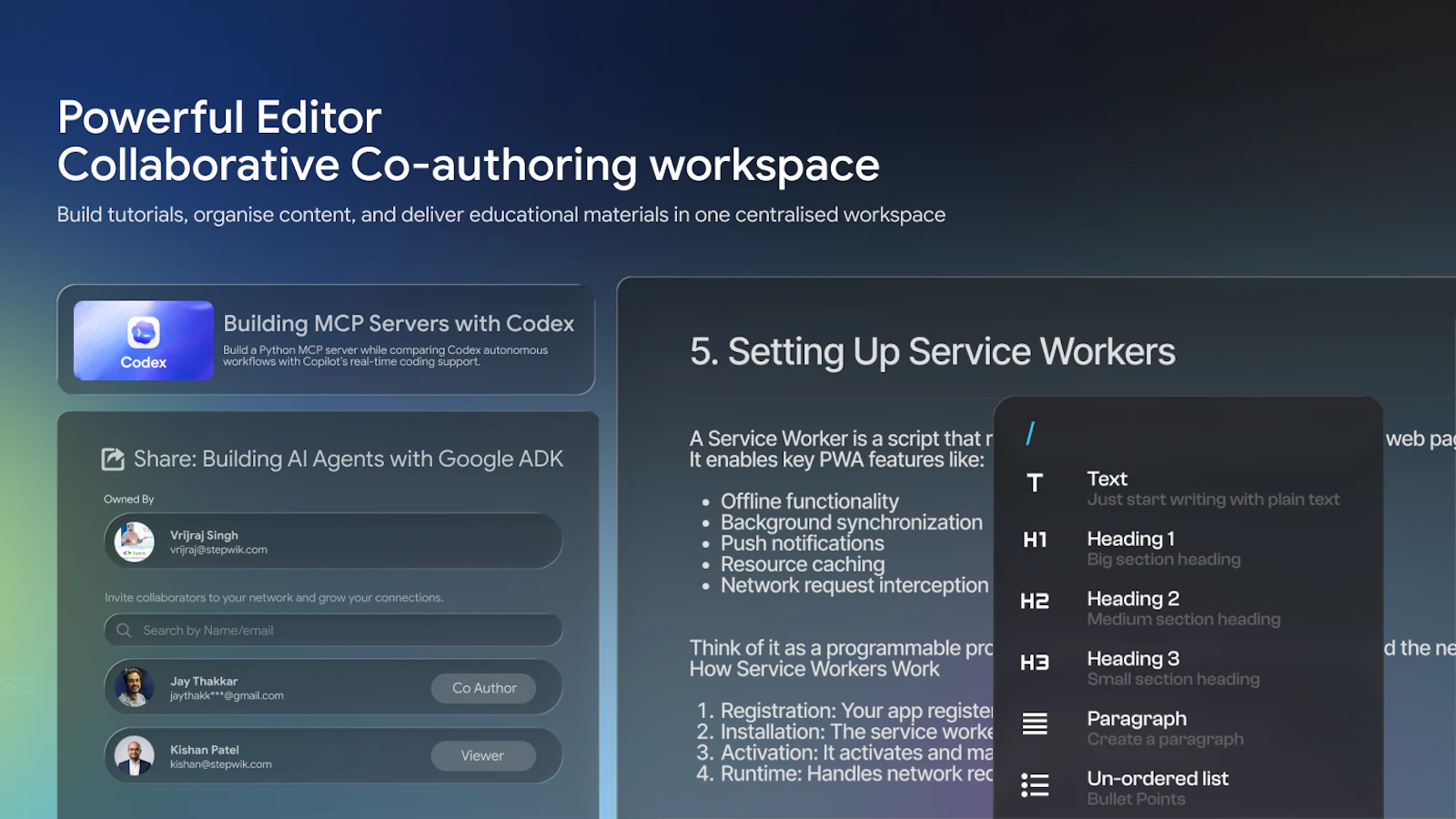Viewport: 1456px width, 819px height.
Task: Click the 'How Service Workers Work' line
Action: (814, 670)
